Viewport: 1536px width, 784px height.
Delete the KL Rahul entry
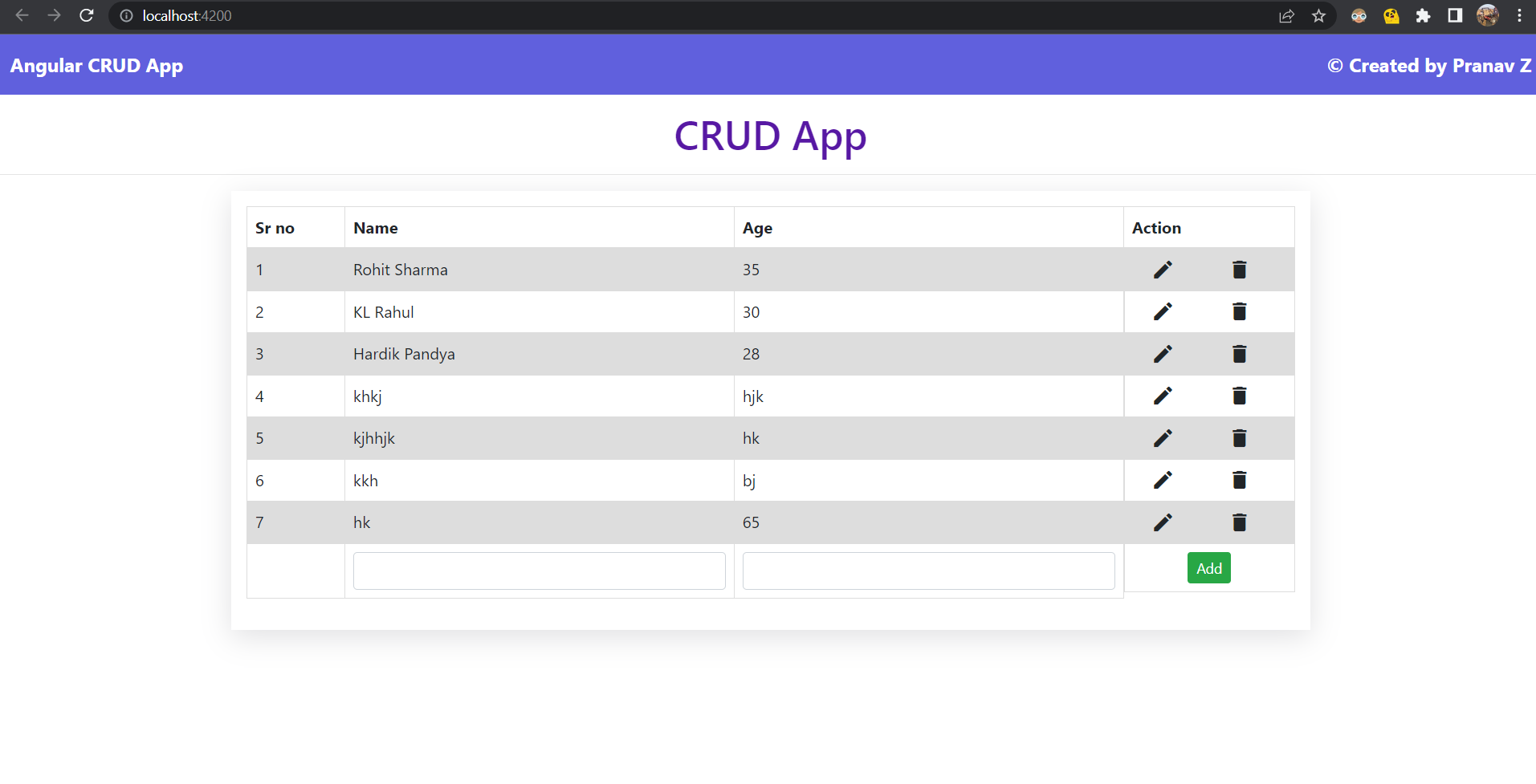[1239, 311]
